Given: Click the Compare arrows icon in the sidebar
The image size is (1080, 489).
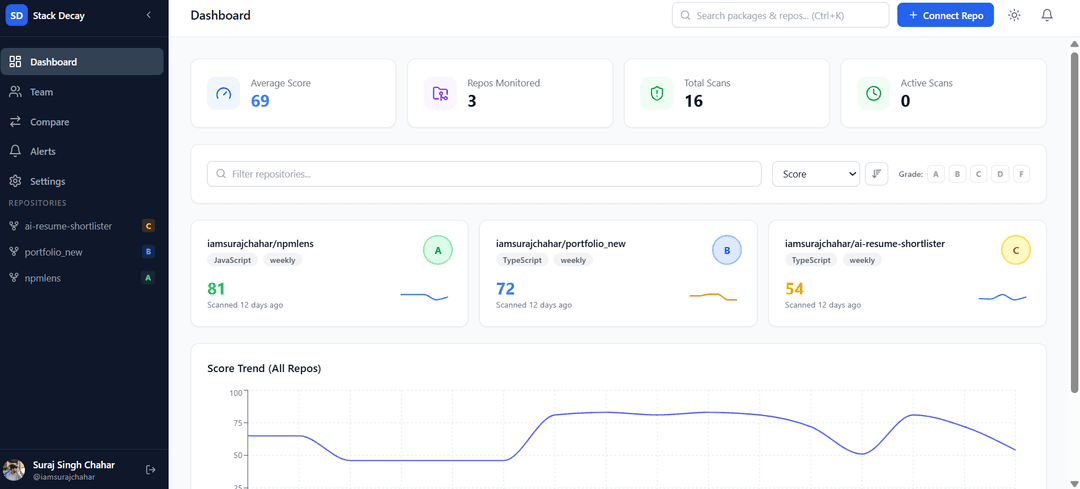Looking at the screenshot, I should click(x=15, y=122).
